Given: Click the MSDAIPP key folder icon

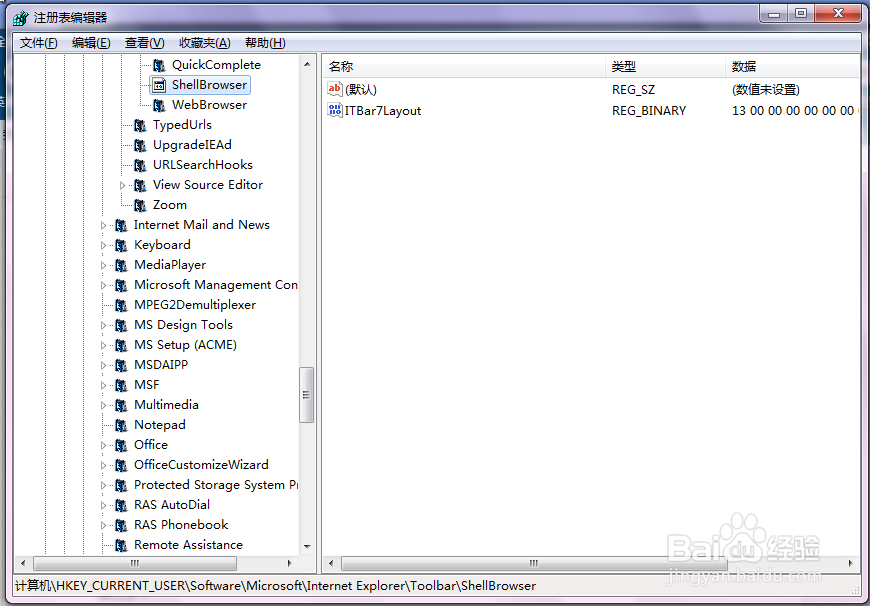Looking at the screenshot, I should pos(122,365).
